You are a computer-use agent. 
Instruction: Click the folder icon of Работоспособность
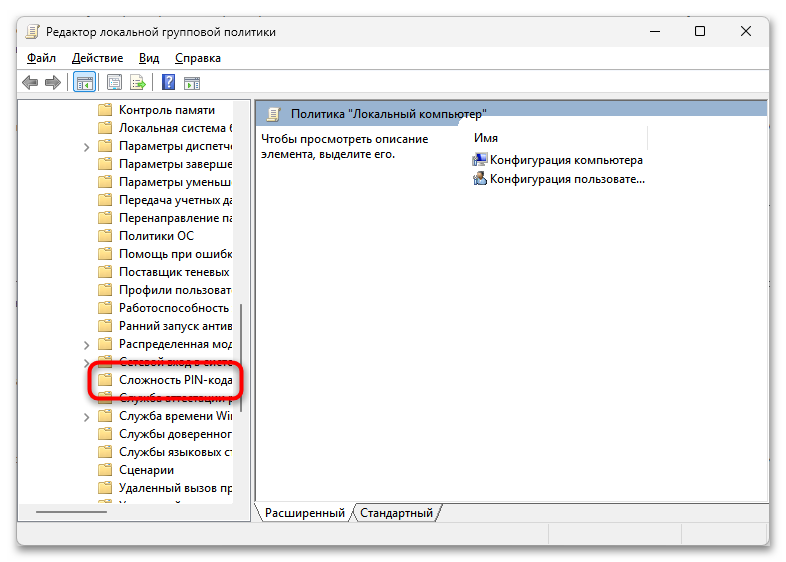click(105, 308)
